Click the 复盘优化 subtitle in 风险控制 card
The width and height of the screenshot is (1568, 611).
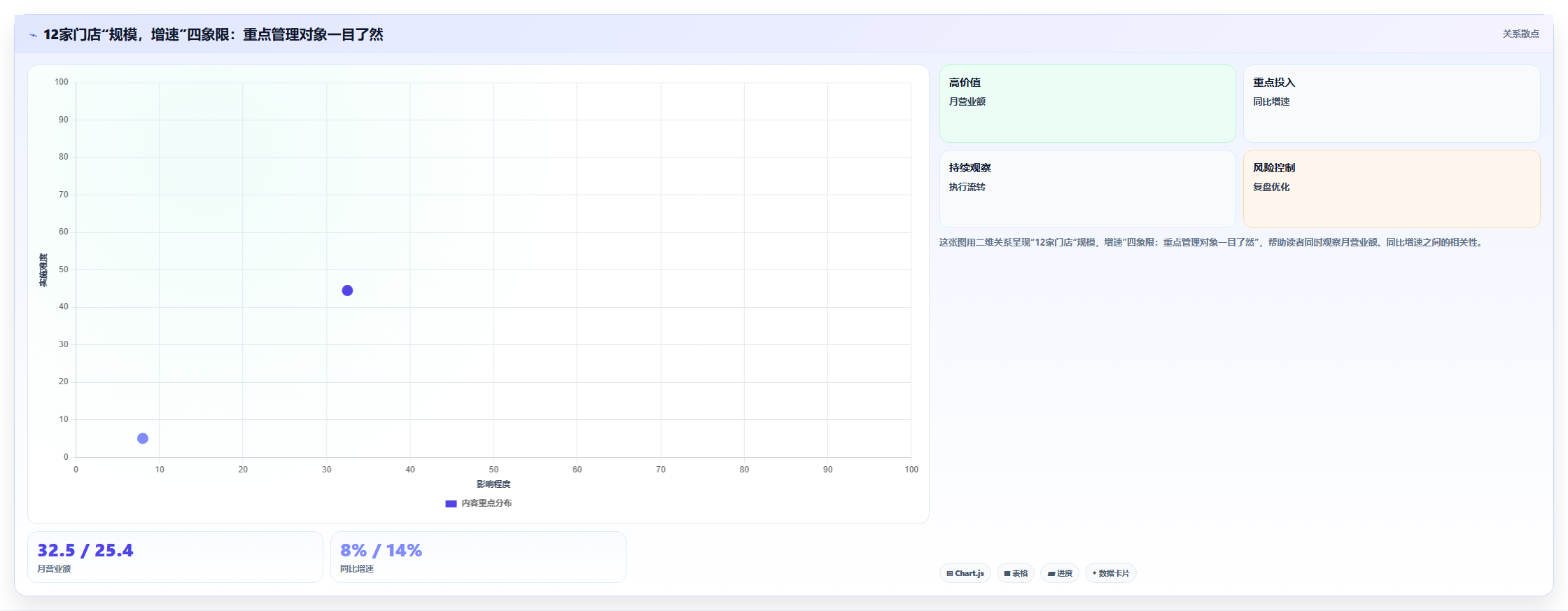pos(1271,187)
